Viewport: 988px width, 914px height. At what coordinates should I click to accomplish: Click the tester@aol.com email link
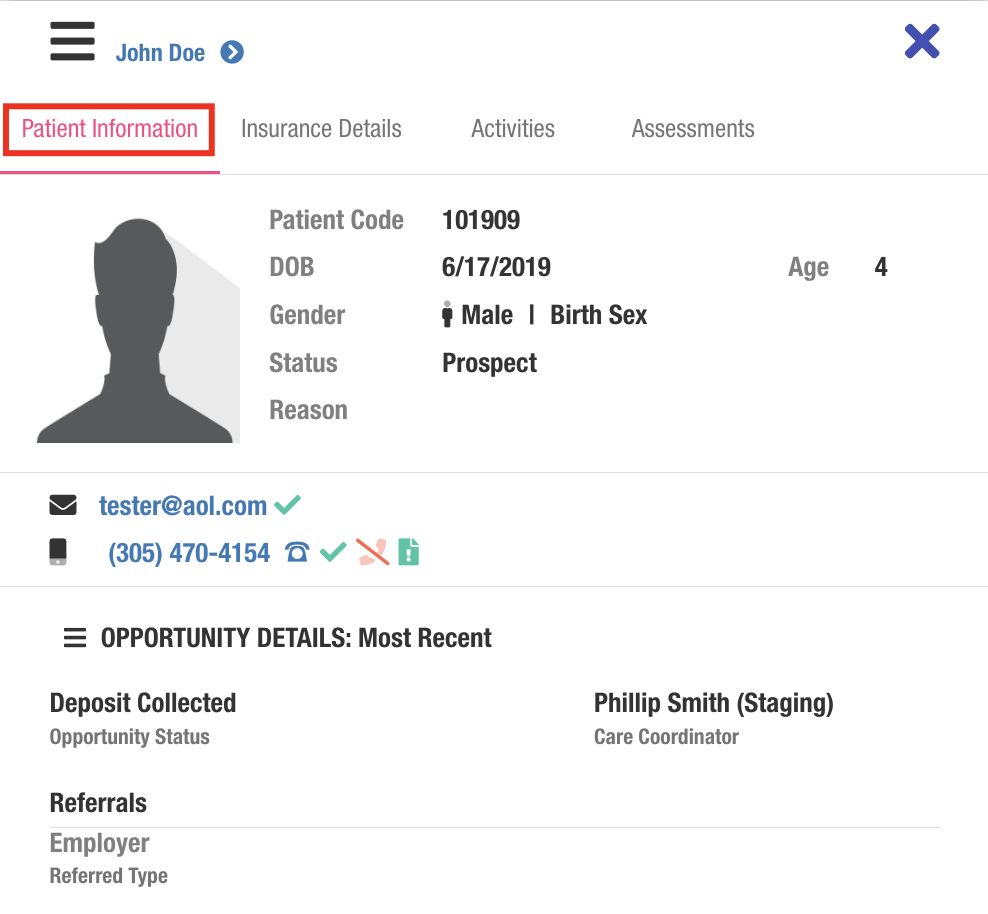coord(183,506)
